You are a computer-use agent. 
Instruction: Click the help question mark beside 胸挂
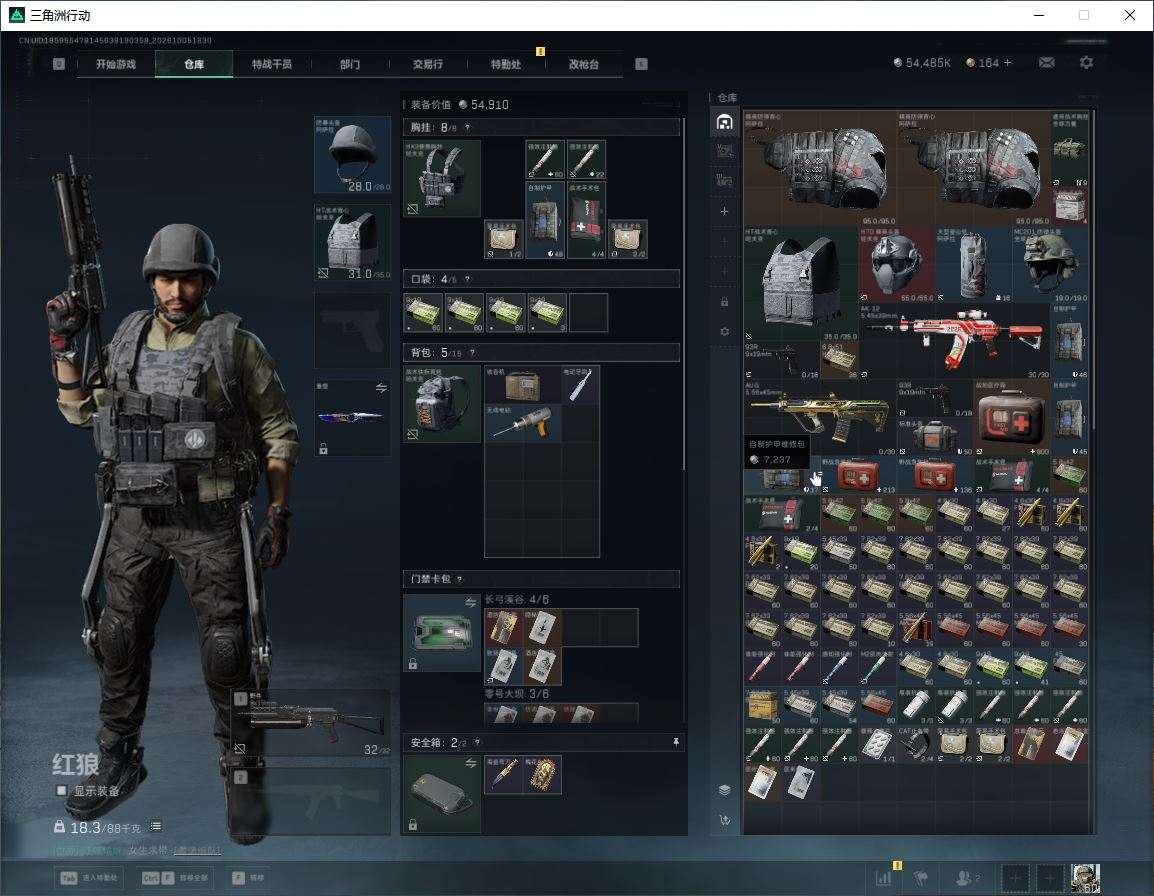[x=467, y=127]
